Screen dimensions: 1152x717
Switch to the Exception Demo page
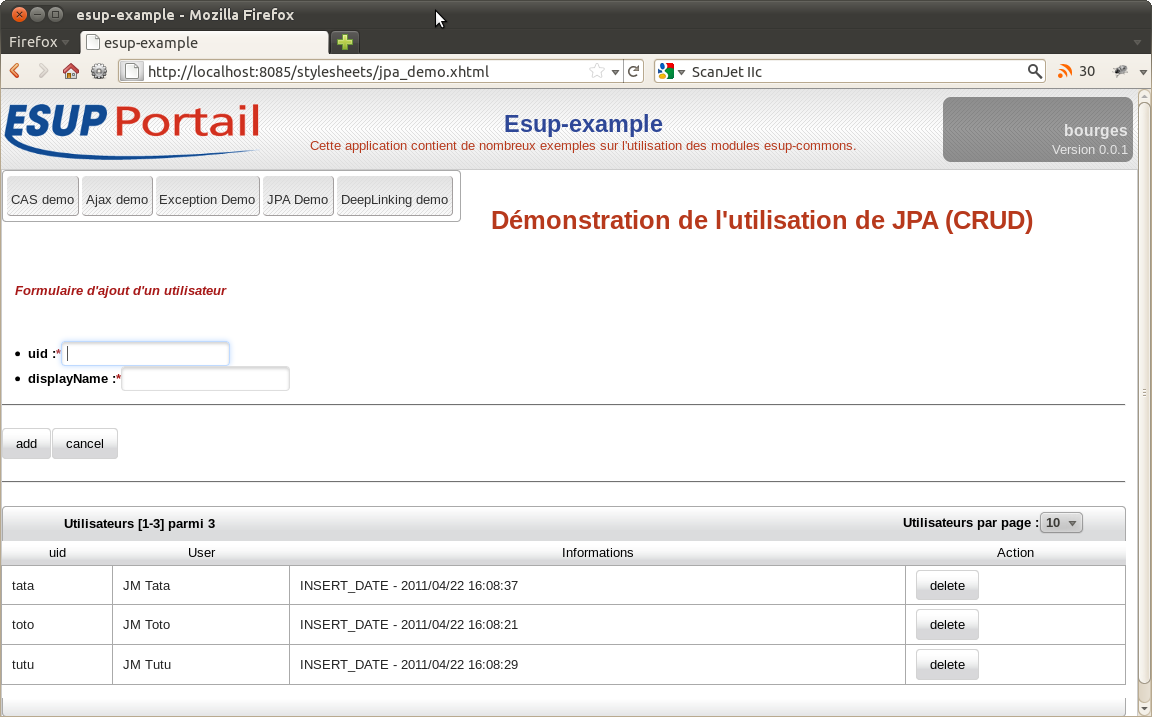click(207, 199)
